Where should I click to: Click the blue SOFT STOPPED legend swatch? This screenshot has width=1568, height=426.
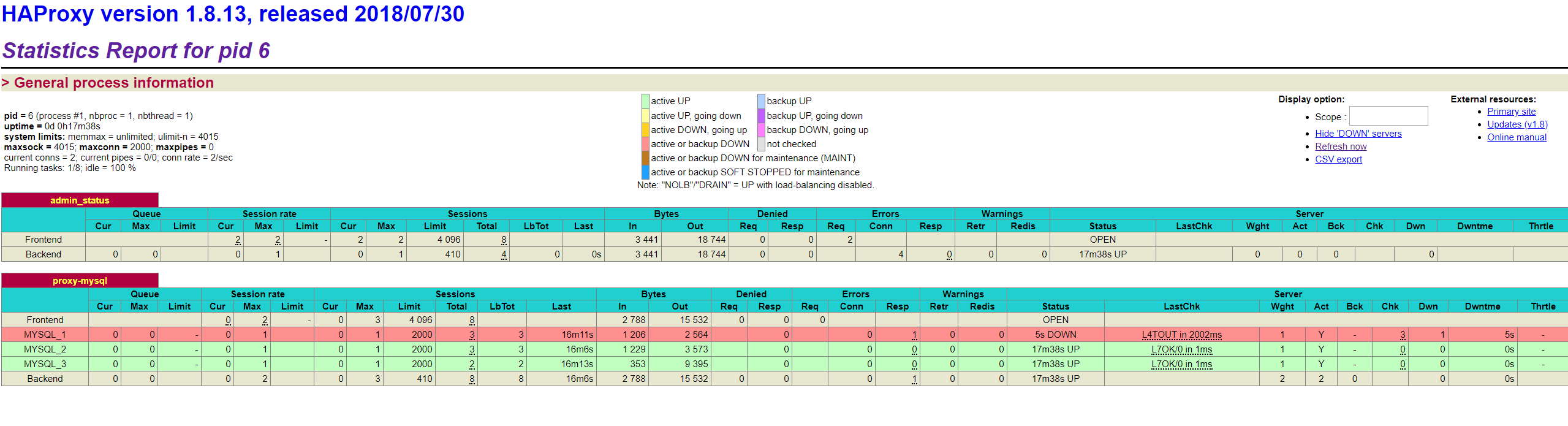pos(645,172)
